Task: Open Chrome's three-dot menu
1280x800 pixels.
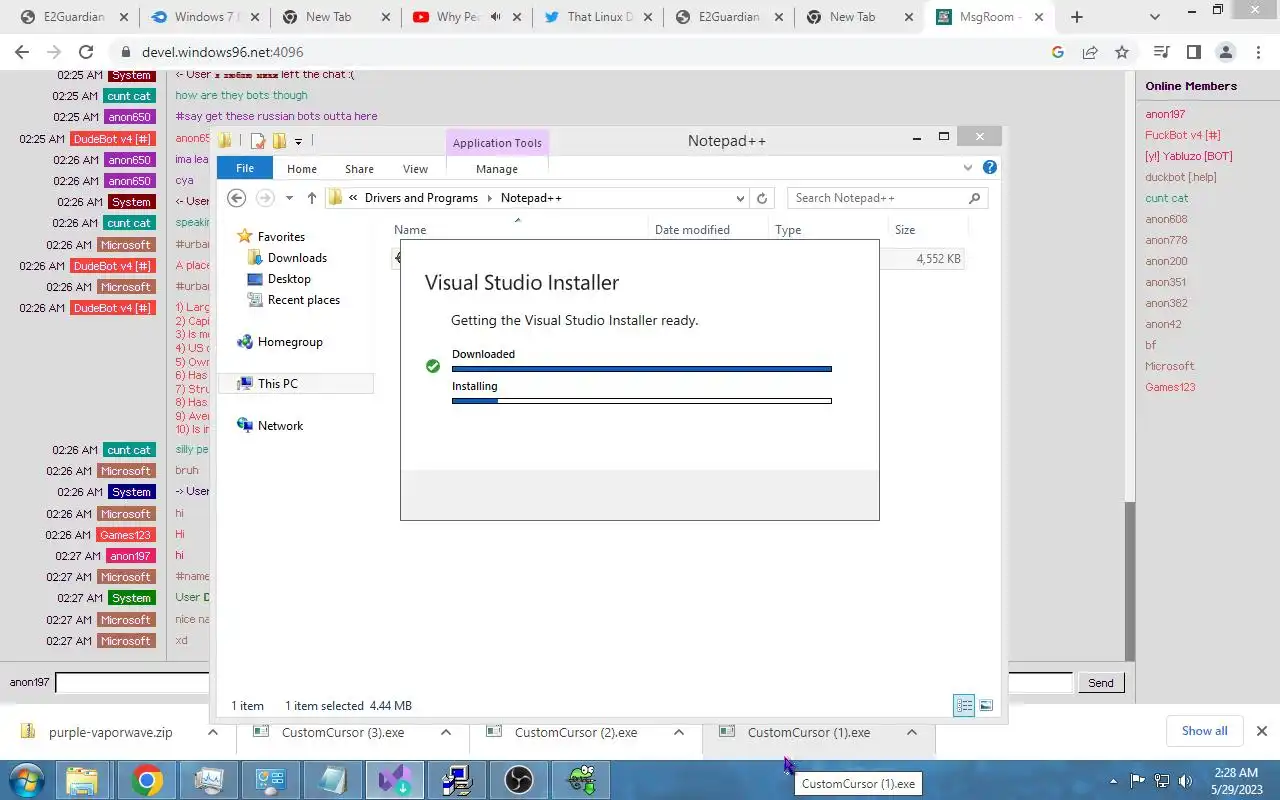Action: 1258,52
